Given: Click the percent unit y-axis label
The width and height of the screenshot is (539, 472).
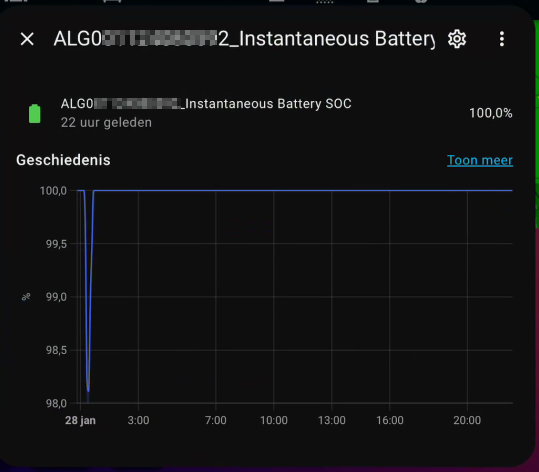Looking at the screenshot, I should tap(26, 297).
